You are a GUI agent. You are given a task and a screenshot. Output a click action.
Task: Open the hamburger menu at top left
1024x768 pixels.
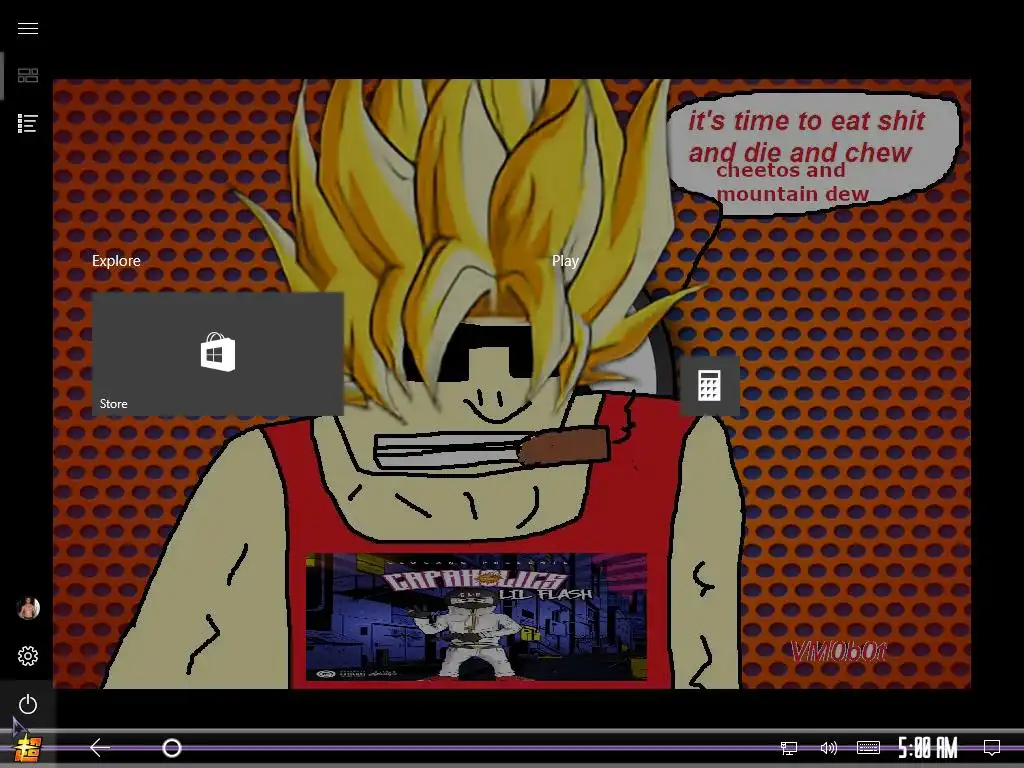point(27,28)
